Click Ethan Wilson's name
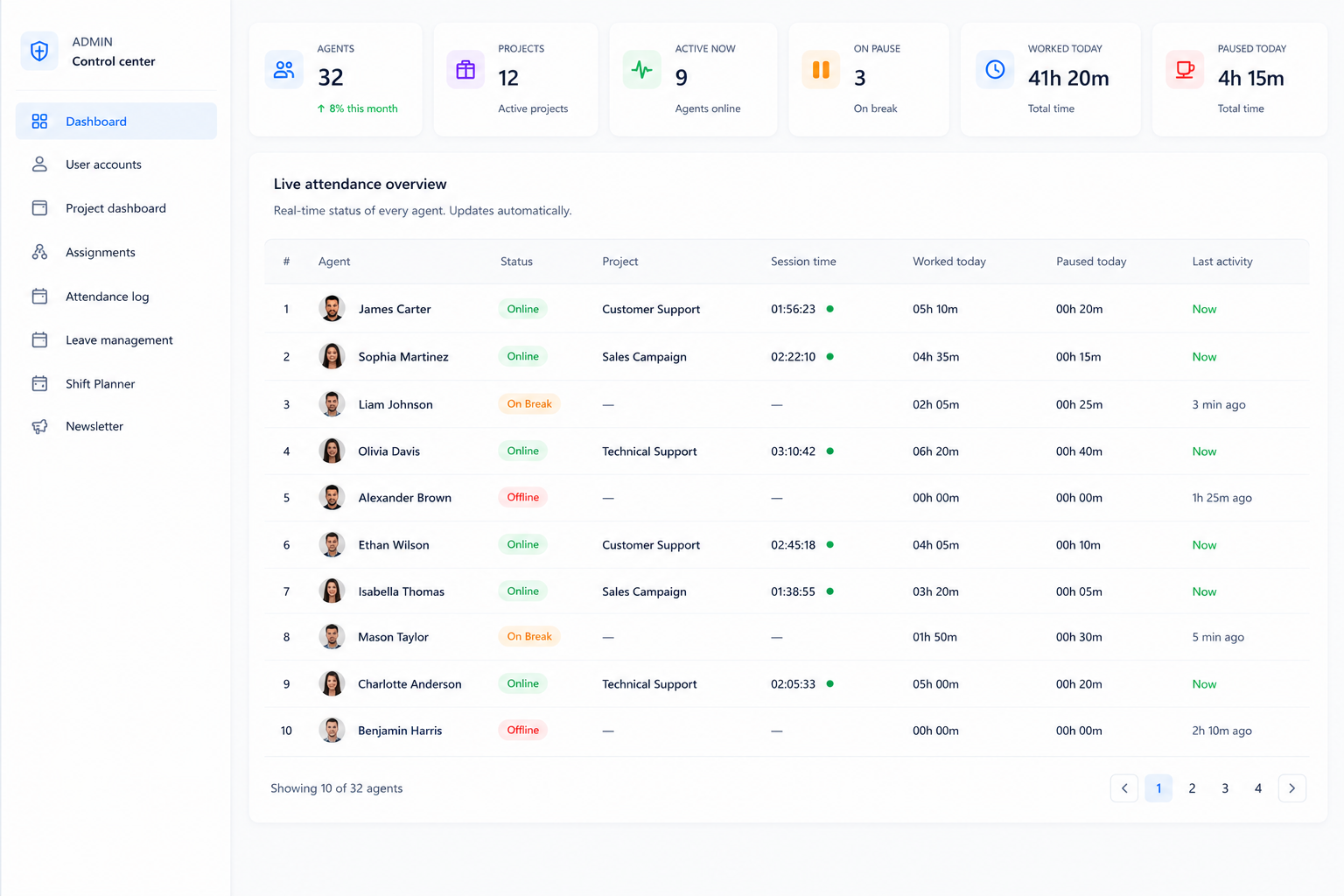Screen dimensions: 1344x896 [x=394, y=545]
